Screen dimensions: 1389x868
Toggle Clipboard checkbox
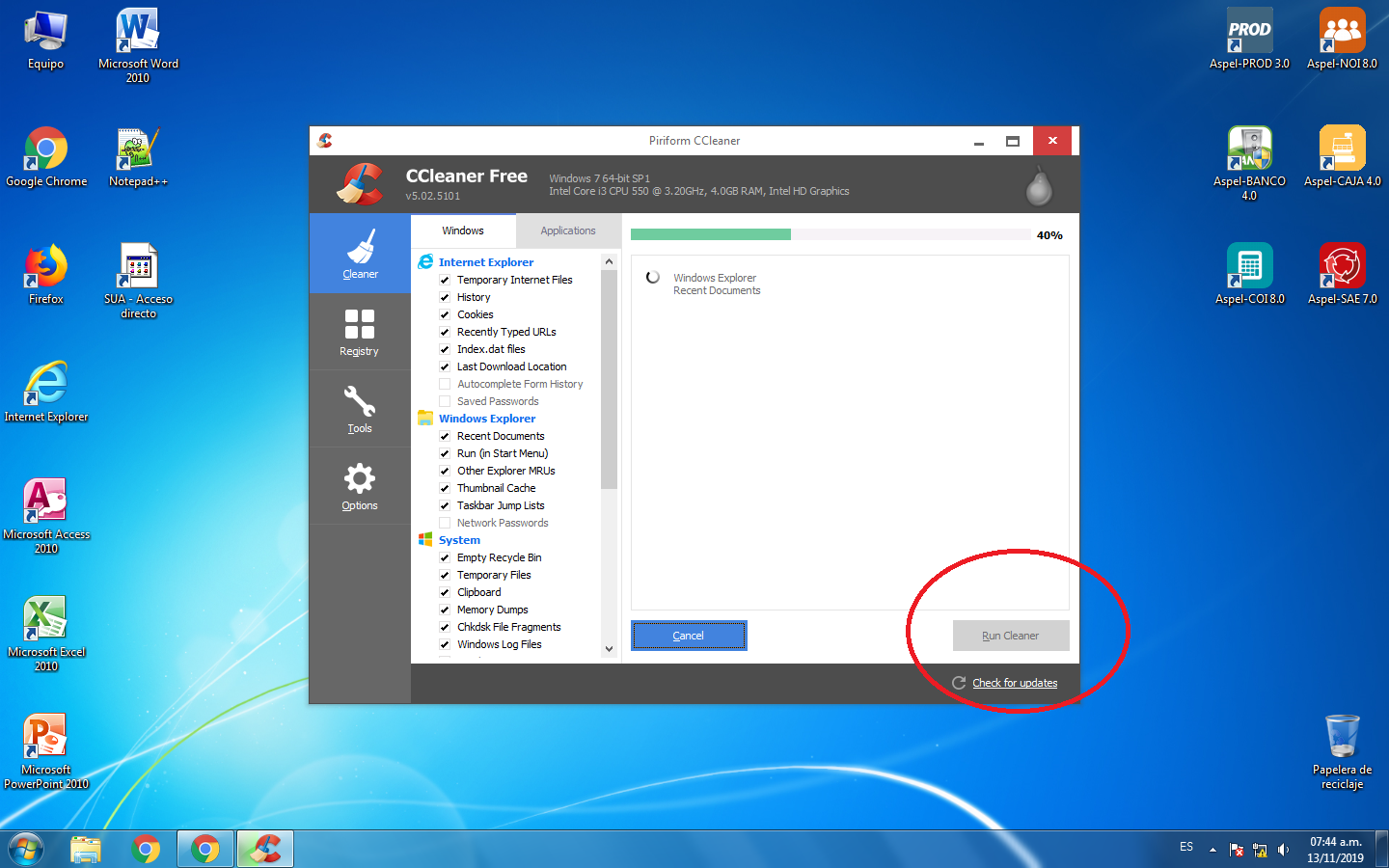(445, 592)
